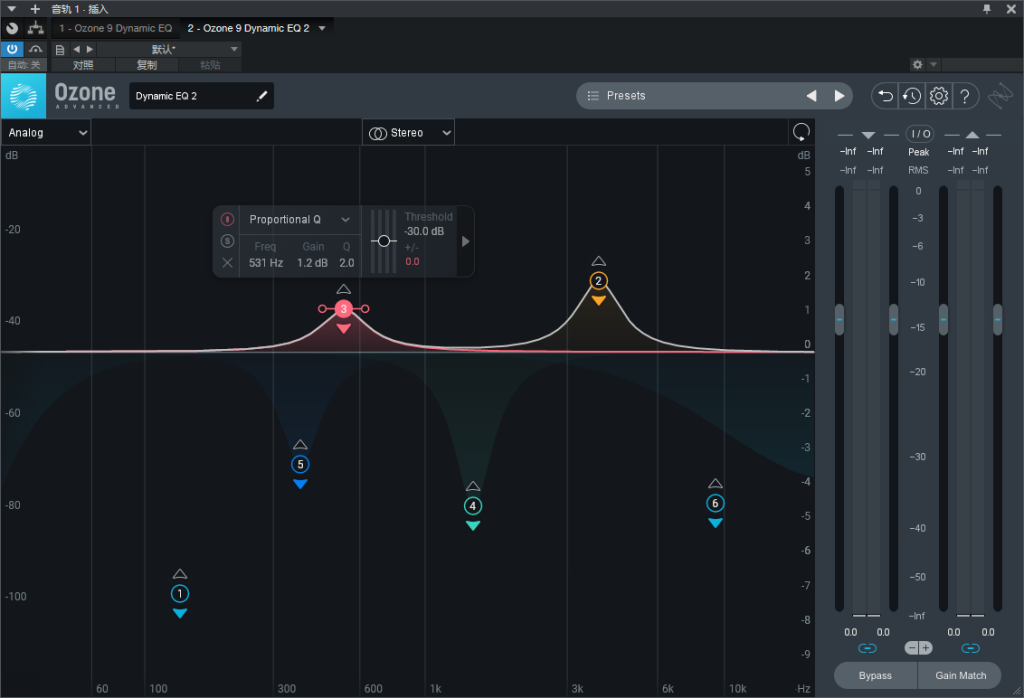Click the 531 Hz frequency value

pyautogui.click(x=266, y=262)
